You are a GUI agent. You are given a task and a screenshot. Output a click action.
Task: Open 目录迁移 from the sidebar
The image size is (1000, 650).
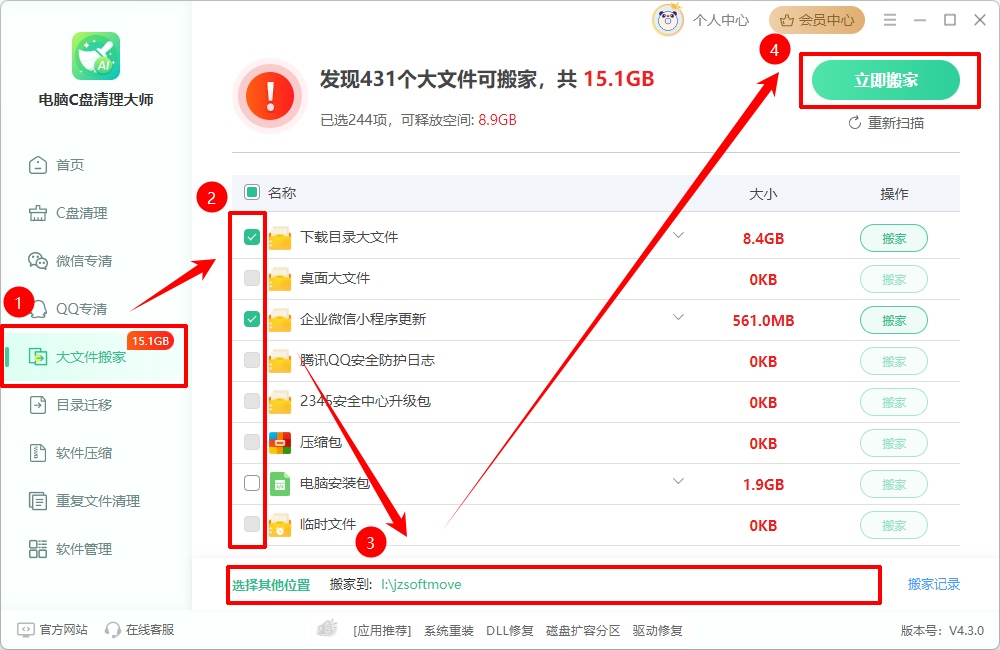(84, 405)
